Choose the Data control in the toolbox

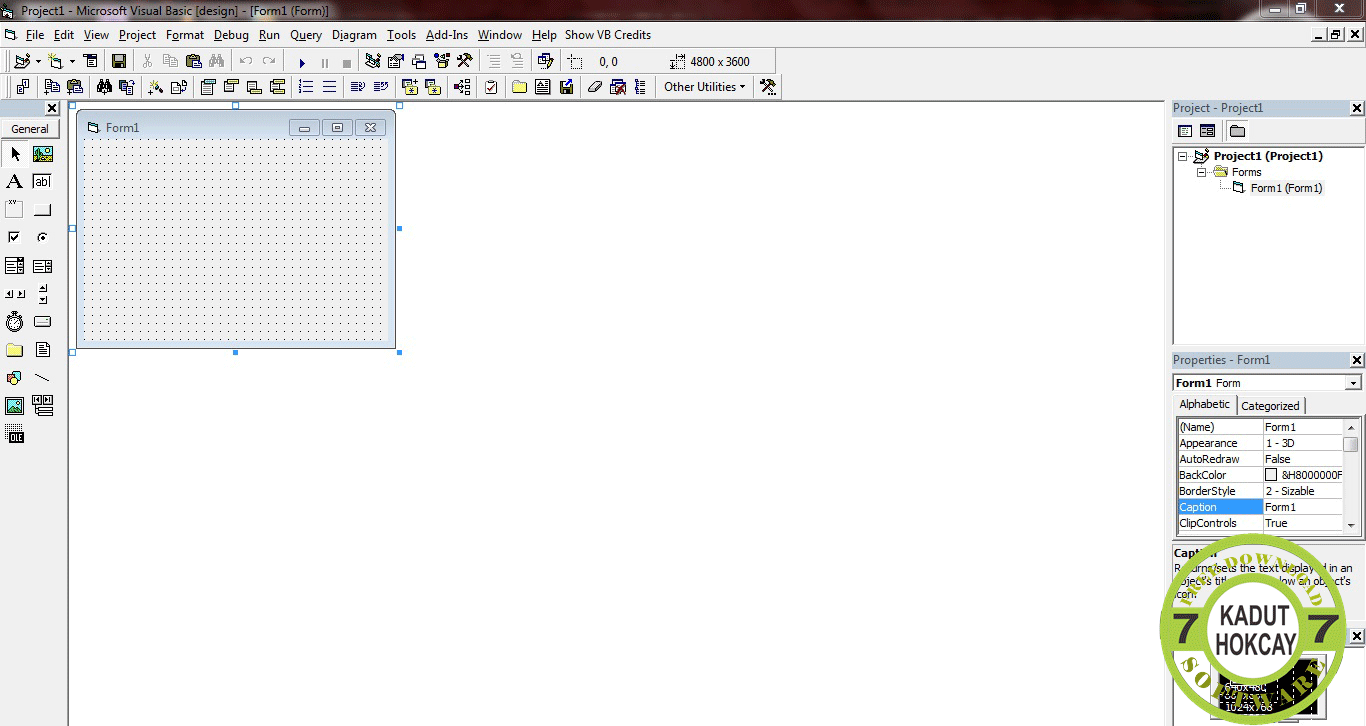tap(43, 406)
